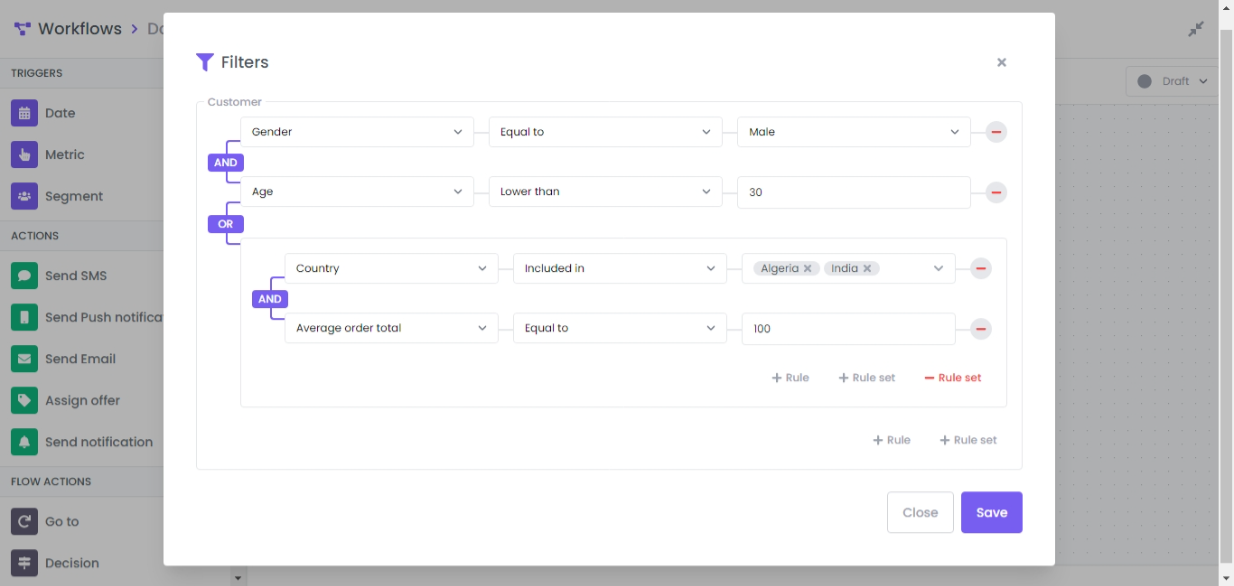Click the order total value field showing 100
This screenshot has height=586, width=1234.
[848, 328]
